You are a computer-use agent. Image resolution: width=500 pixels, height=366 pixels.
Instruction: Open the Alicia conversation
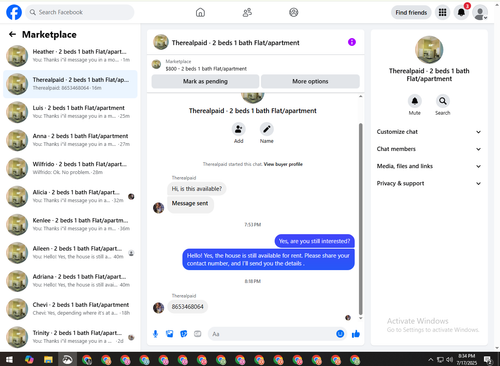click(x=70, y=196)
